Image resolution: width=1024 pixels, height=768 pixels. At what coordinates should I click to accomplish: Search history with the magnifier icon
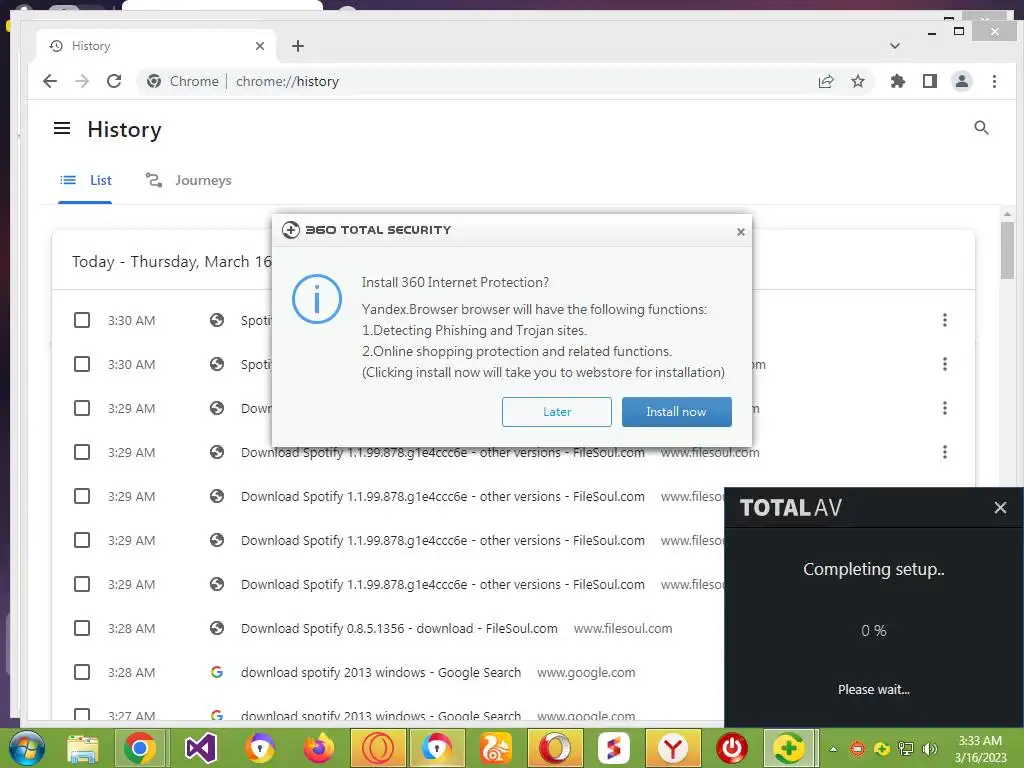pyautogui.click(x=981, y=128)
